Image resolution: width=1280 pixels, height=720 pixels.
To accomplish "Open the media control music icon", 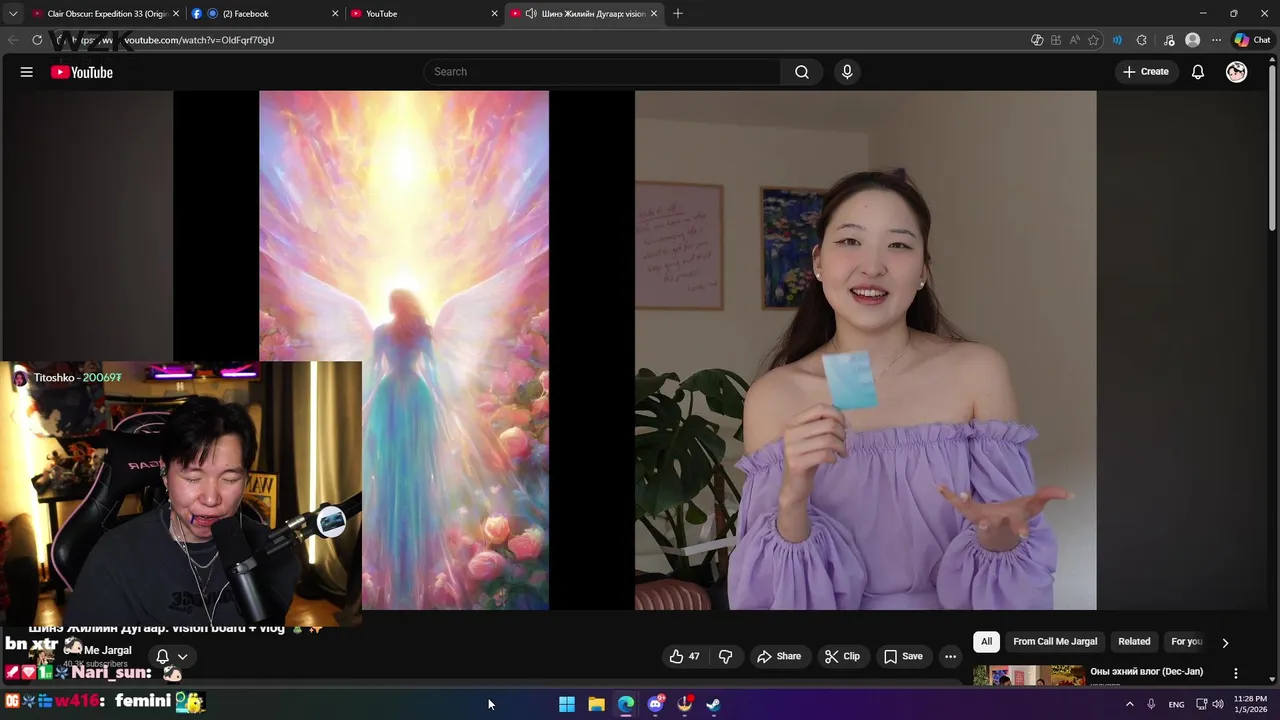I will (1169, 40).
